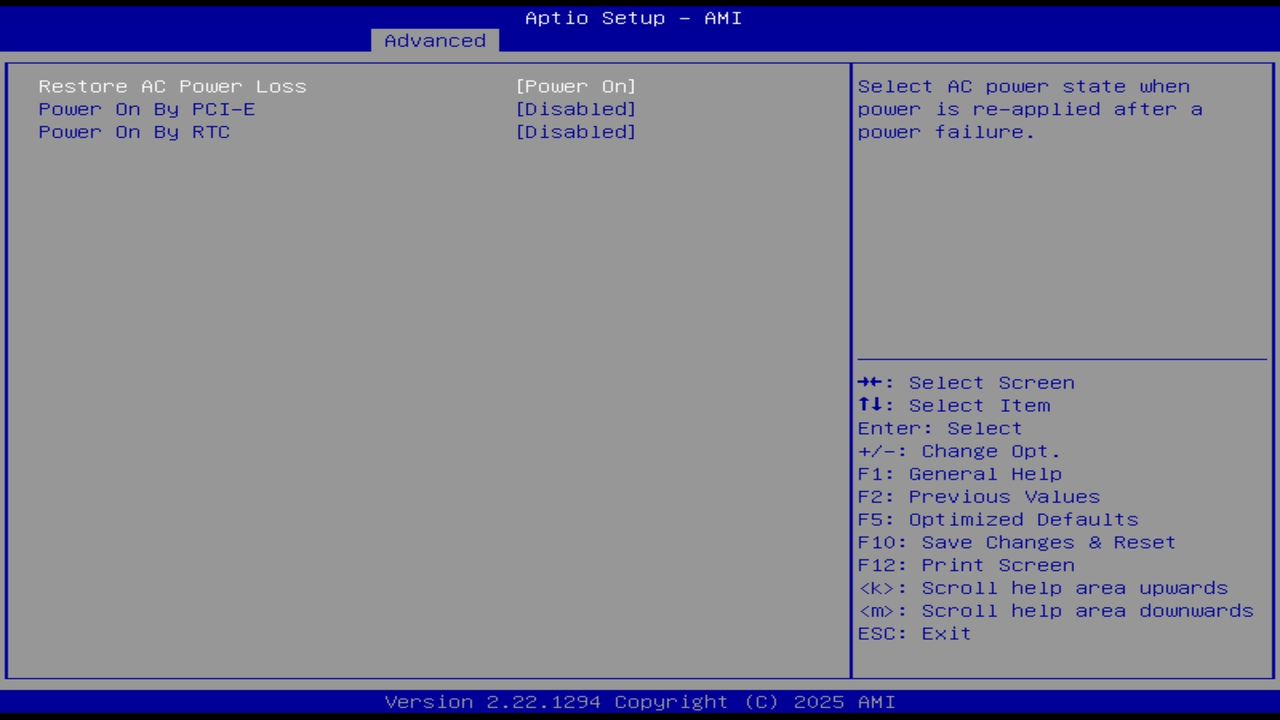
Task: Open the Power On By RTC option
Action: coord(133,132)
